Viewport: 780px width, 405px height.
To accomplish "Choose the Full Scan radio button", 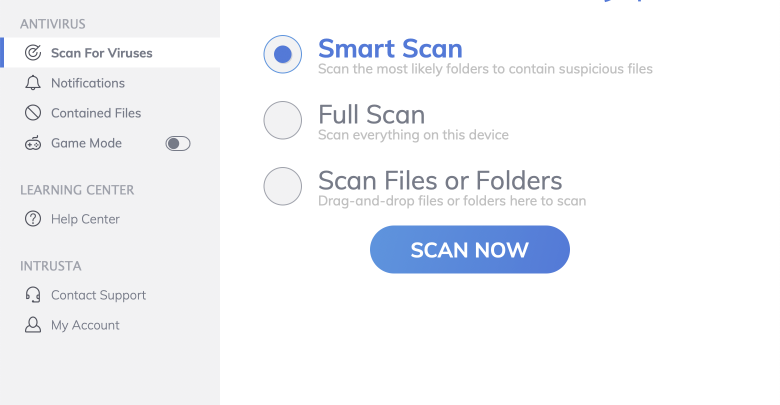I will click(282, 120).
